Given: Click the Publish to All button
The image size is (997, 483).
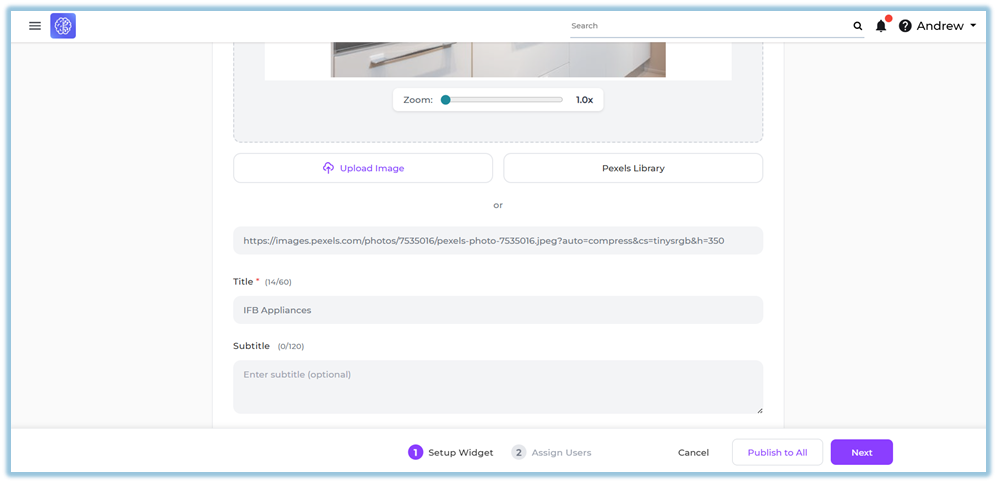Looking at the screenshot, I should (x=777, y=452).
